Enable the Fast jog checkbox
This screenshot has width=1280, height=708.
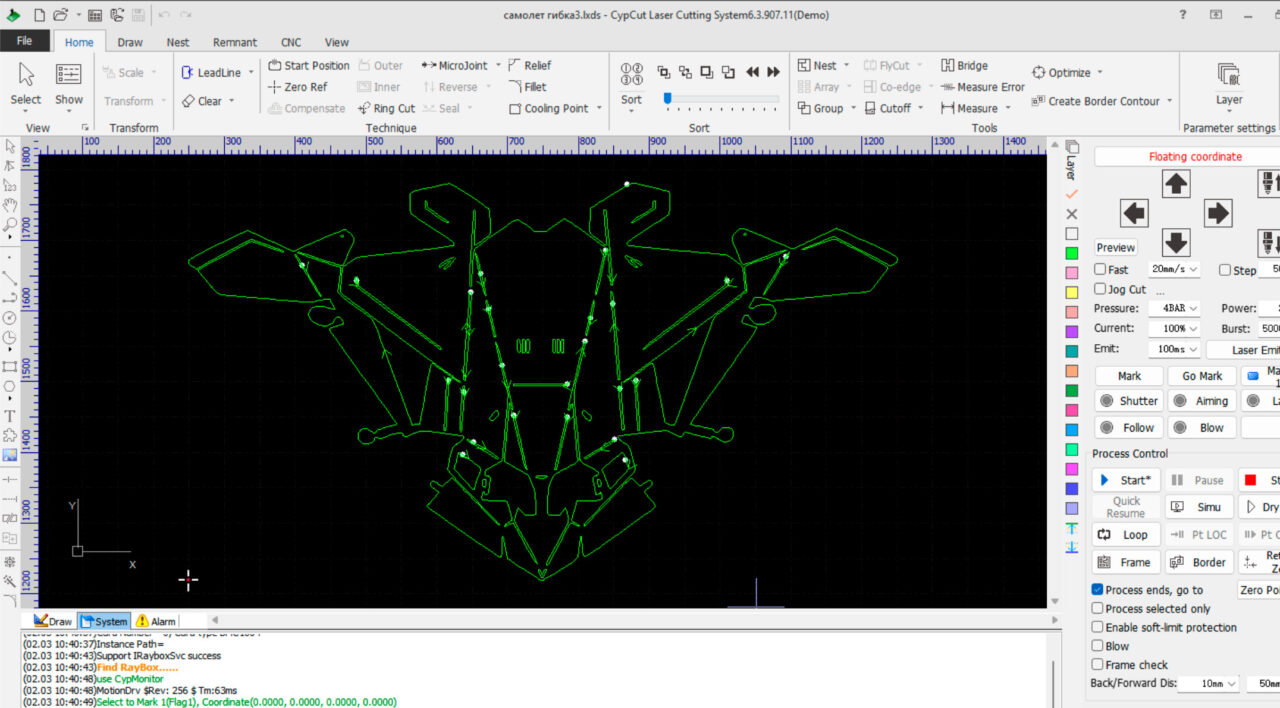(x=1100, y=270)
